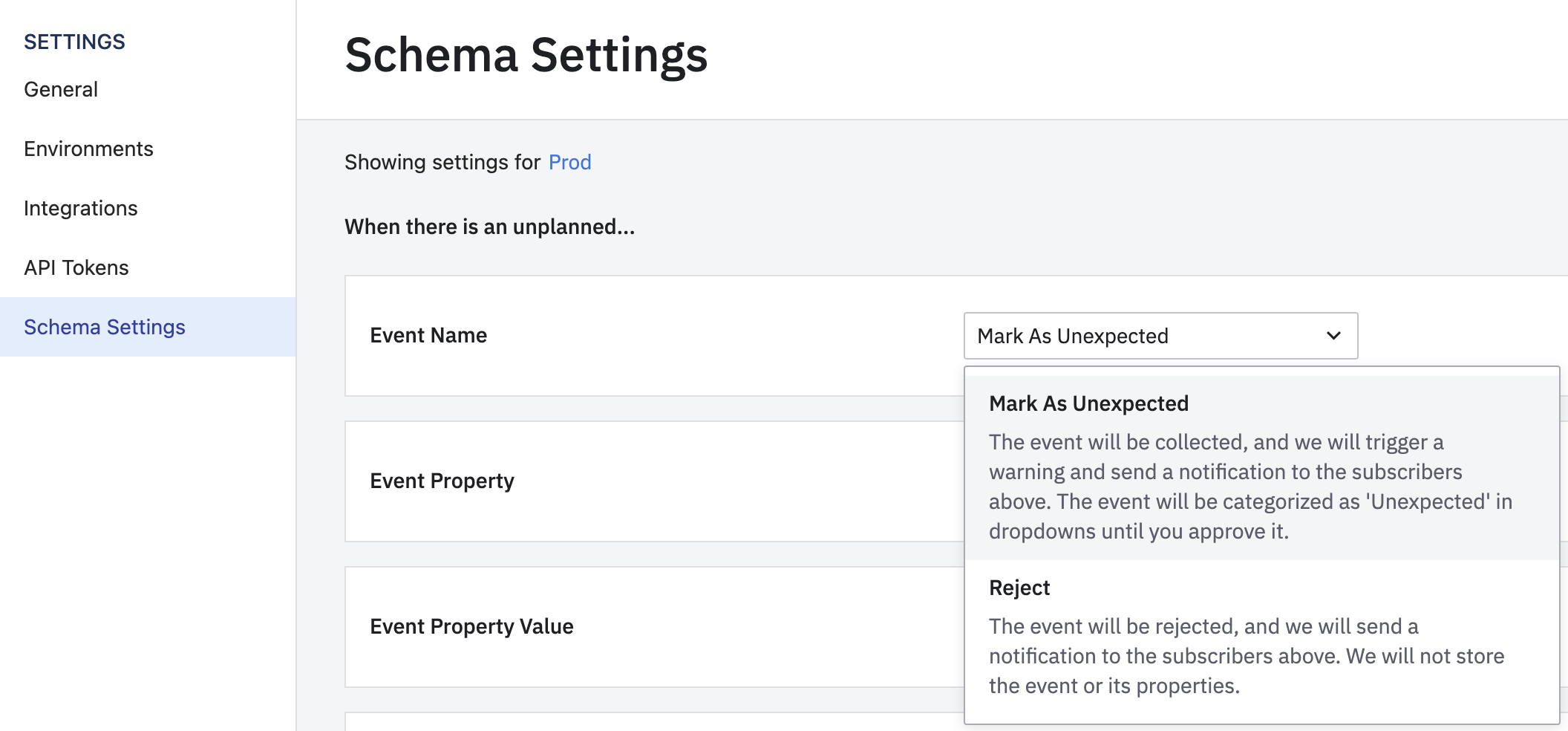Viewport: 1568px width, 731px height.
Task: Click the partially visible card below Event Property Value
Action: [x=653, y=721]
